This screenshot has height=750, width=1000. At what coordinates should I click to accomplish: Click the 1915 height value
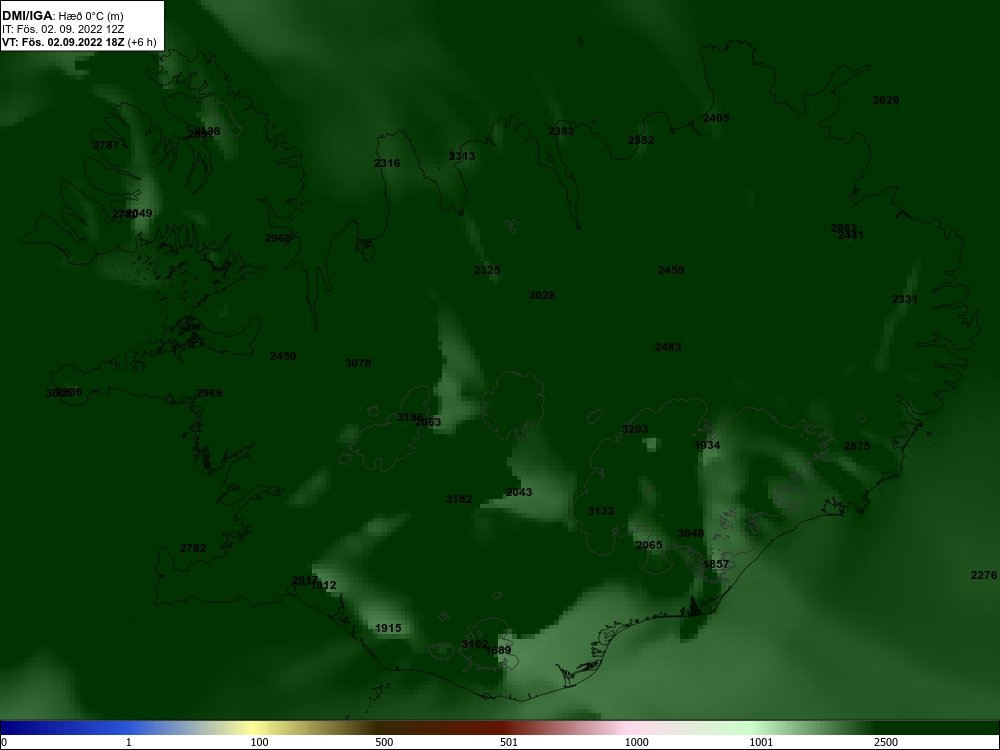(388, 629)
